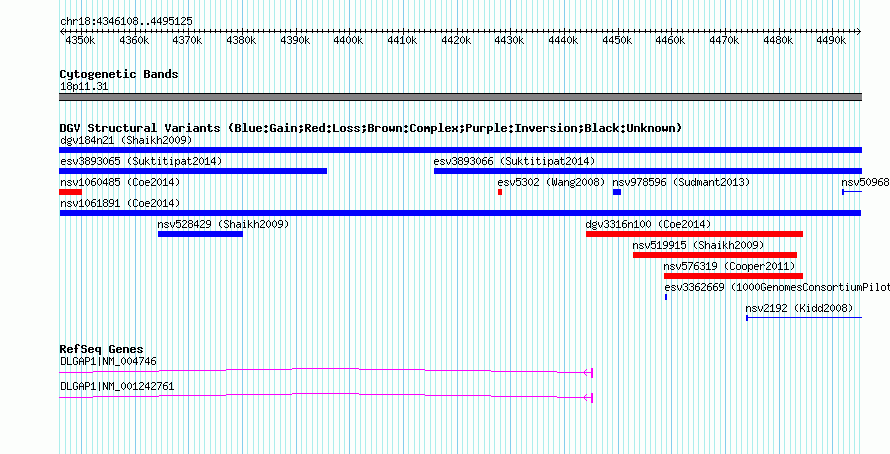Screen dimensions: 890x454
Task: Select the nsv2192 thin blue line feature
Action: point(804,318)
